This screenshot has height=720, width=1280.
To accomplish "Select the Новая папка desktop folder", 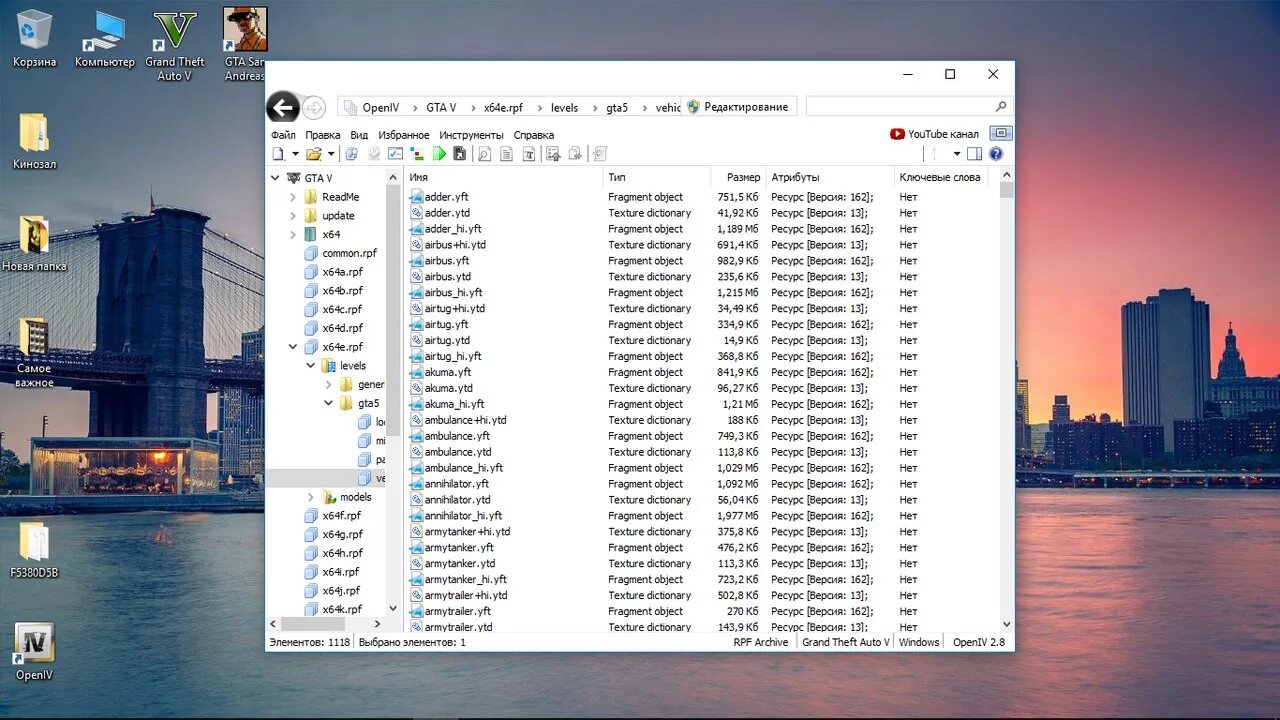I will (34, 243).
